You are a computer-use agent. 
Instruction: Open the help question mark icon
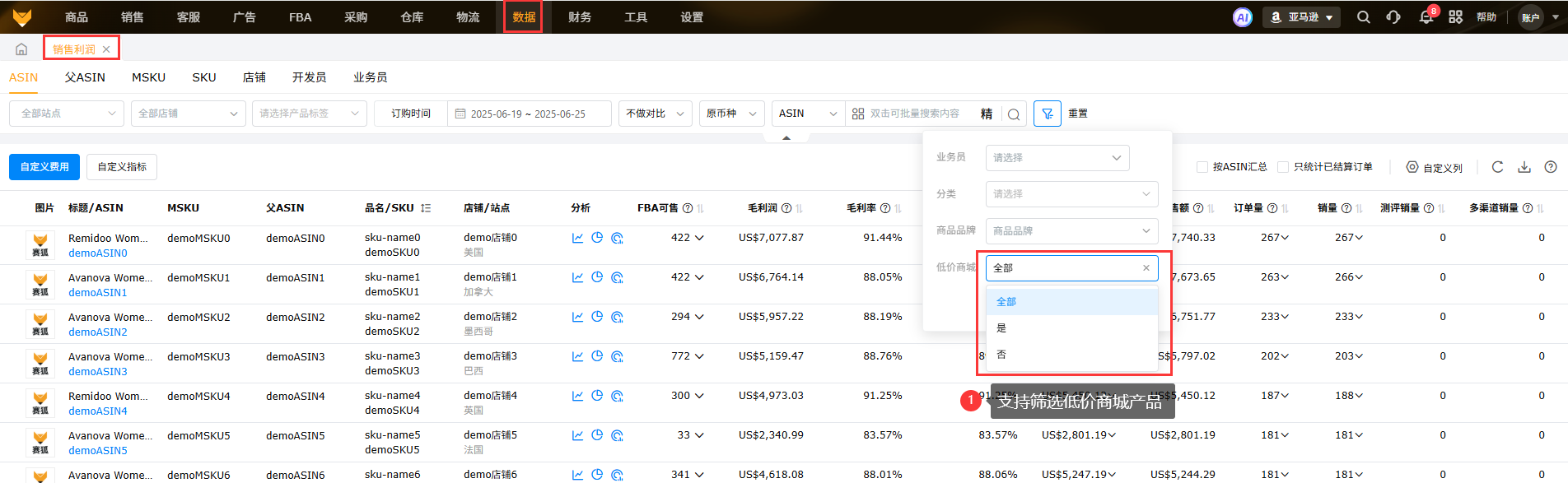[1551, 167]
